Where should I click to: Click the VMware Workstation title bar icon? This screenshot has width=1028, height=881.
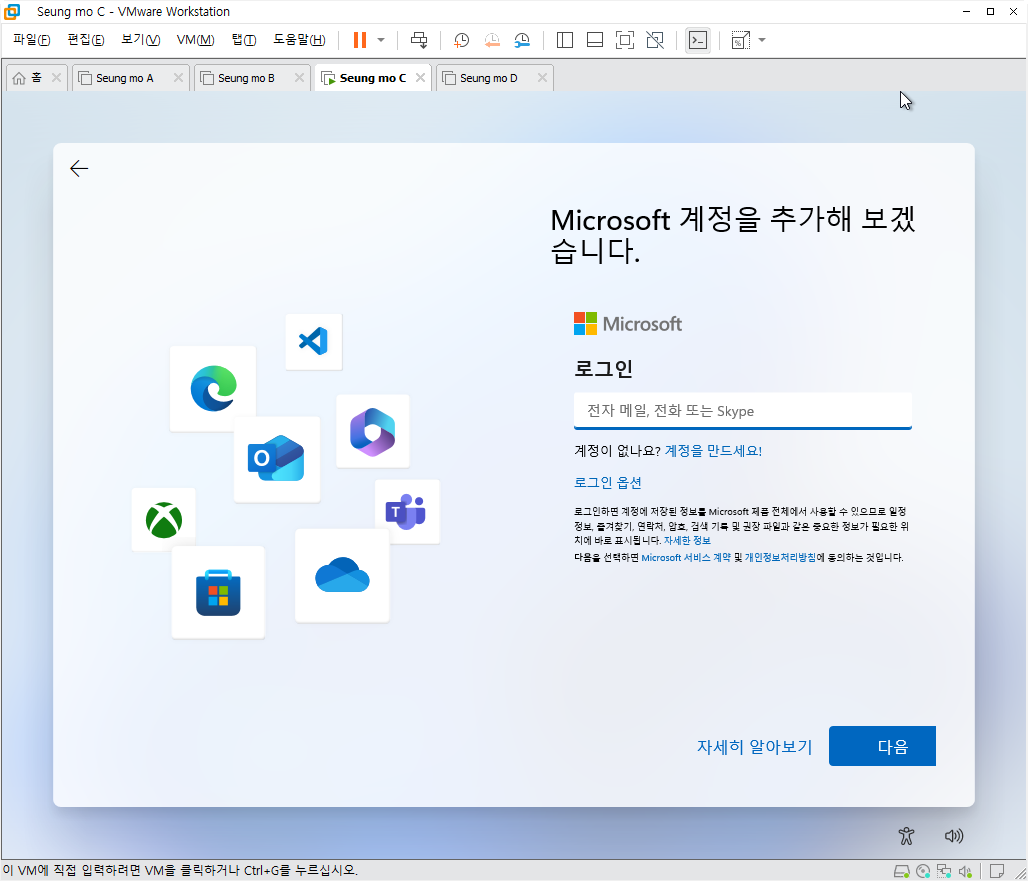tap(12, 11)
